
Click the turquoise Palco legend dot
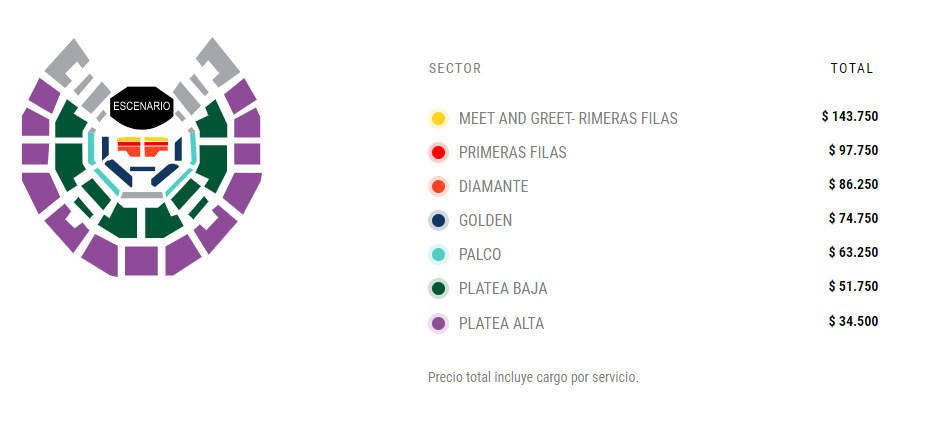click(437, 254)
